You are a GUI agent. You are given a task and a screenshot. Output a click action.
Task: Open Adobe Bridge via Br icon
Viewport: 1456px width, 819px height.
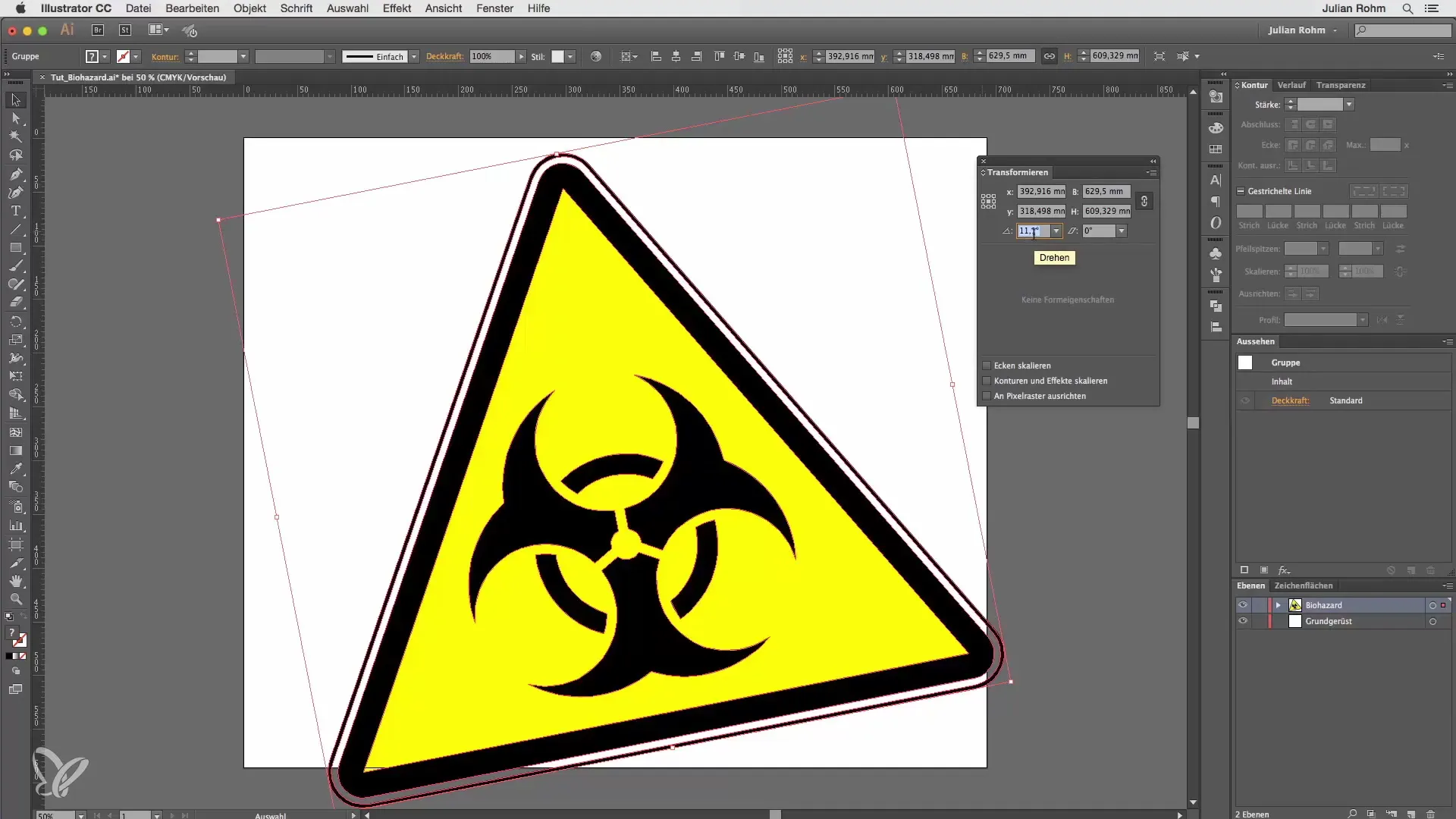[x=98, y=30]
